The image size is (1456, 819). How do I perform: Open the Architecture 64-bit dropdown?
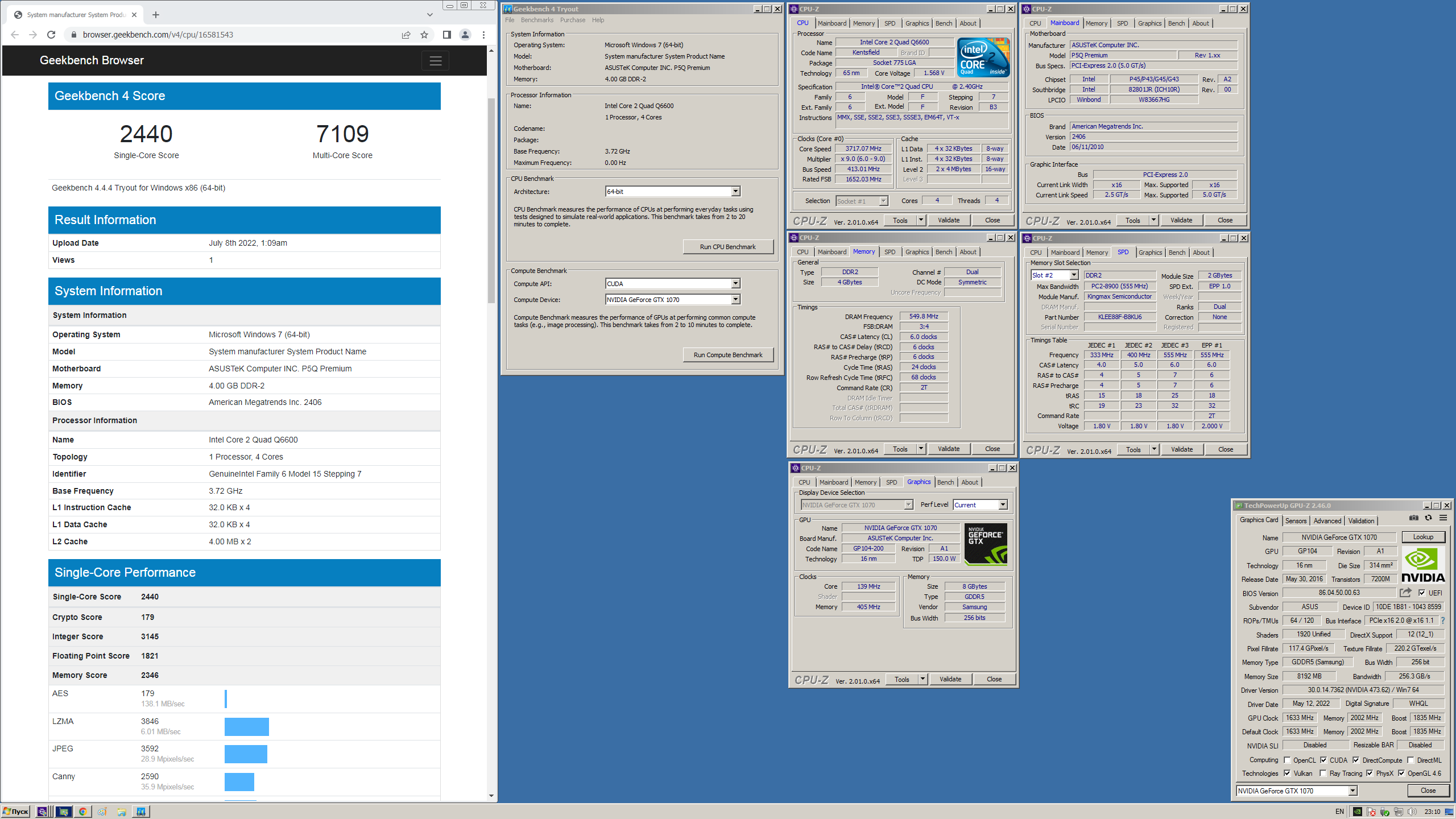click(x=672, y=192)
